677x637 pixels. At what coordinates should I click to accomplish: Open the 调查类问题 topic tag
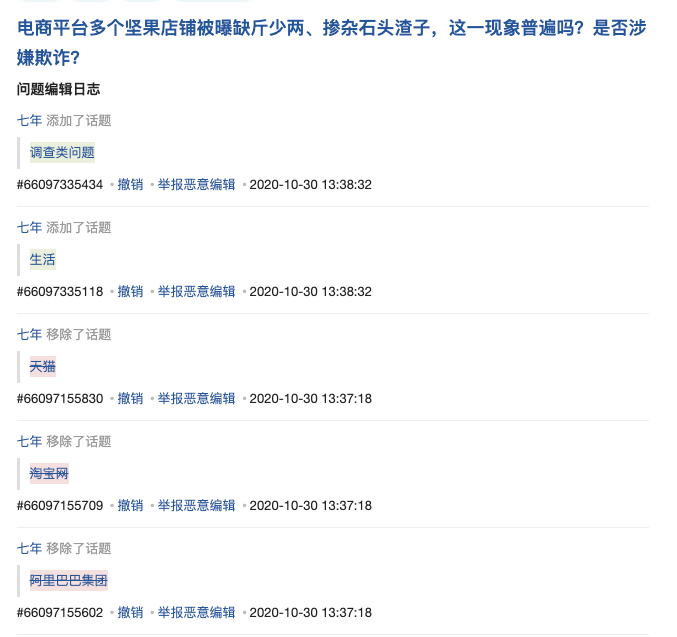point(62,152)
